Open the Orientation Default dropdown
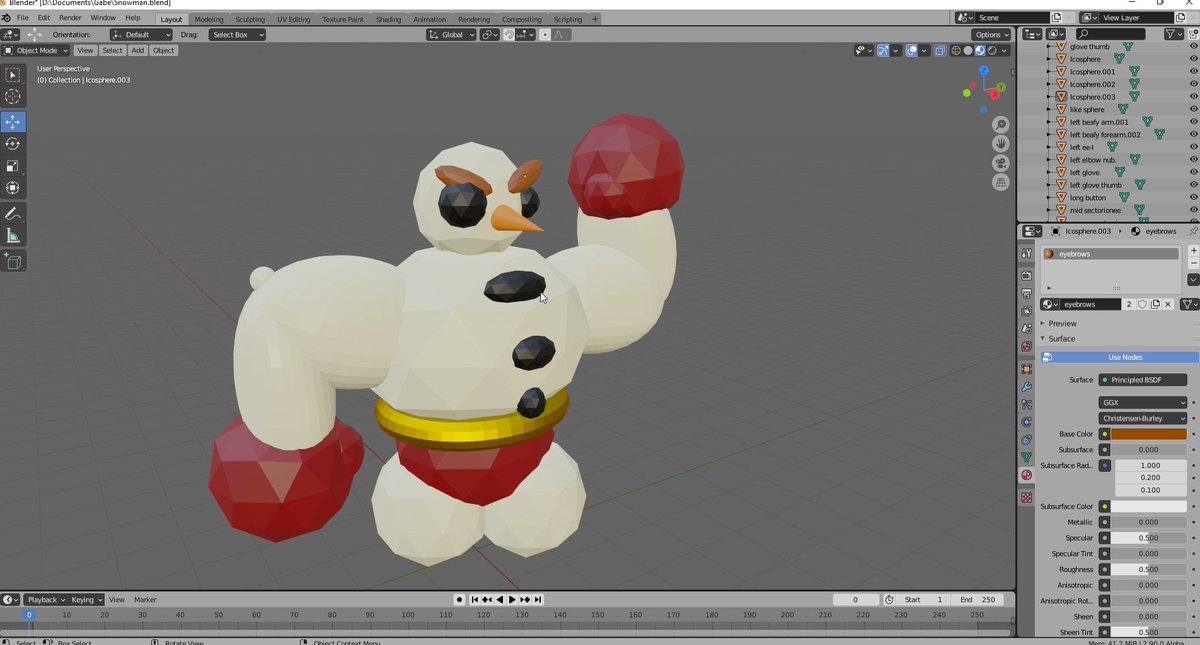1200x645 pixels. tap(141, 34)
